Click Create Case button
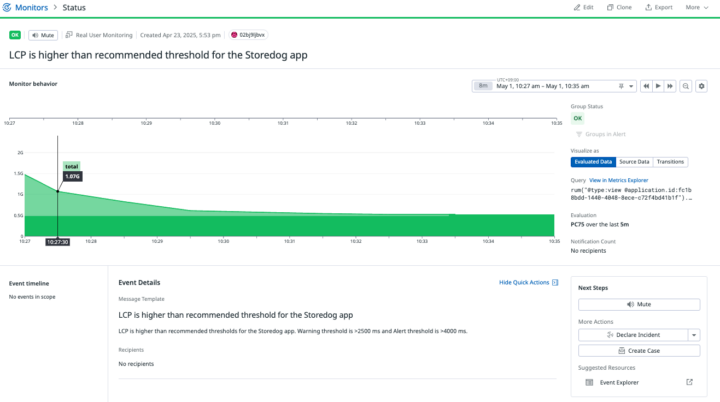This screenshot has width=720, height=402. click(x=639, y=351)
